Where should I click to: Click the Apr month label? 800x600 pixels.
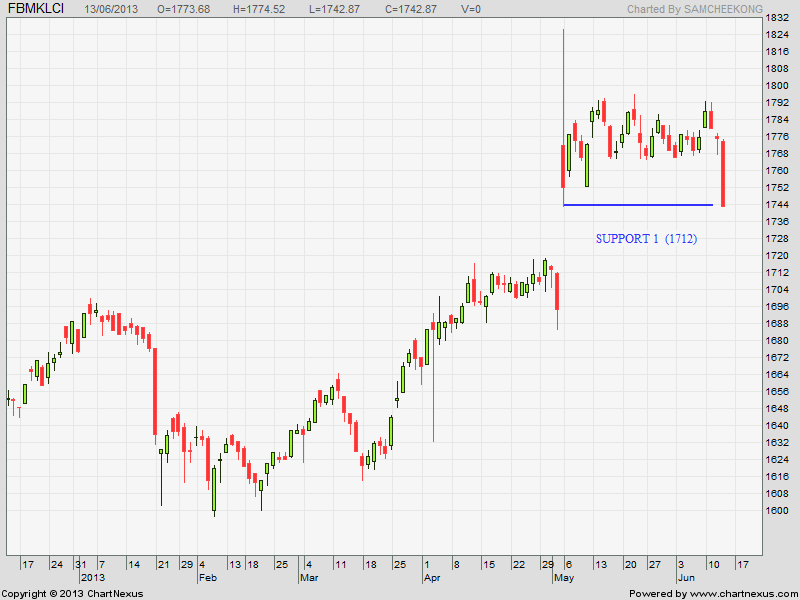pos(433,578)
